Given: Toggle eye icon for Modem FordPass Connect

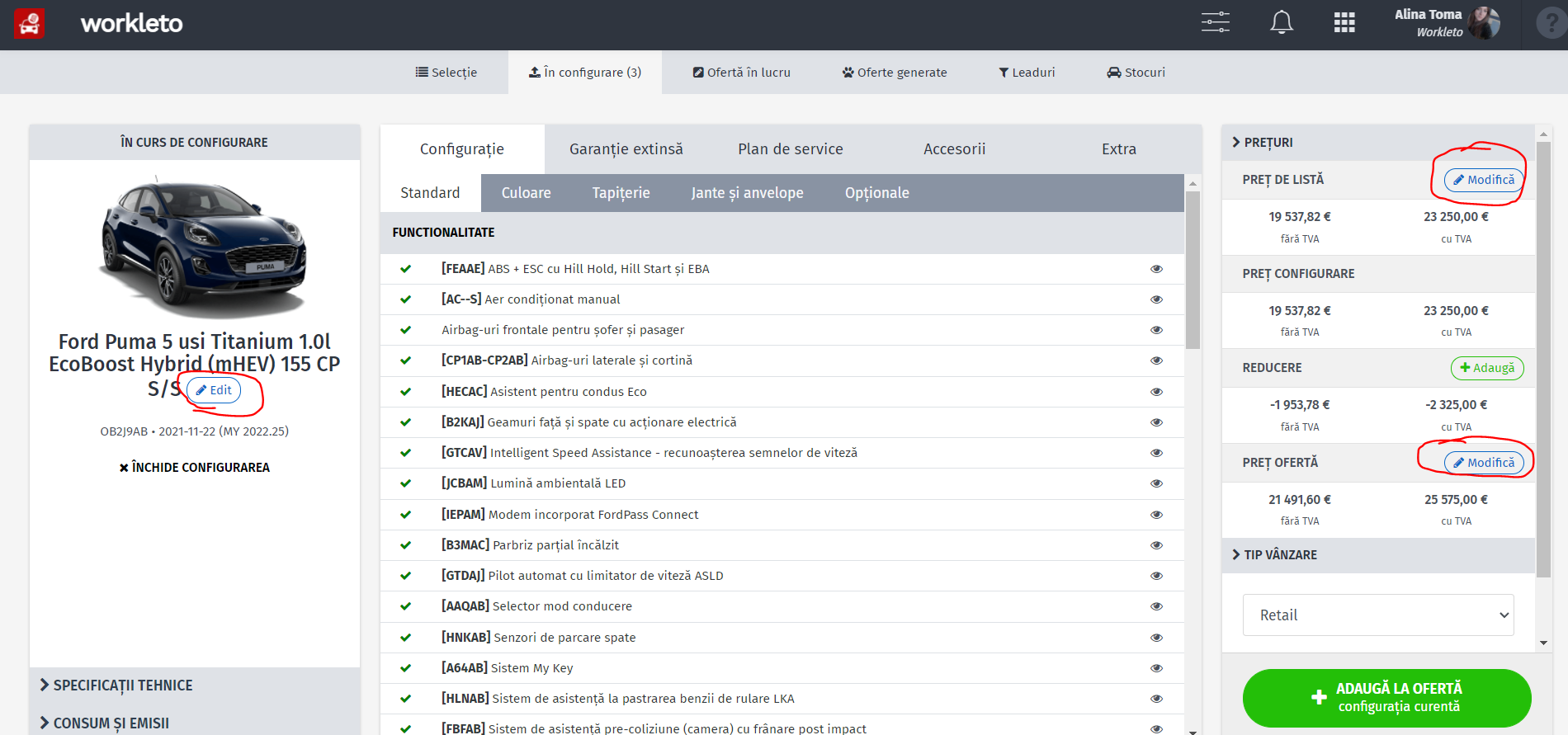Looking at the screenshot, I should point(1156,515).
